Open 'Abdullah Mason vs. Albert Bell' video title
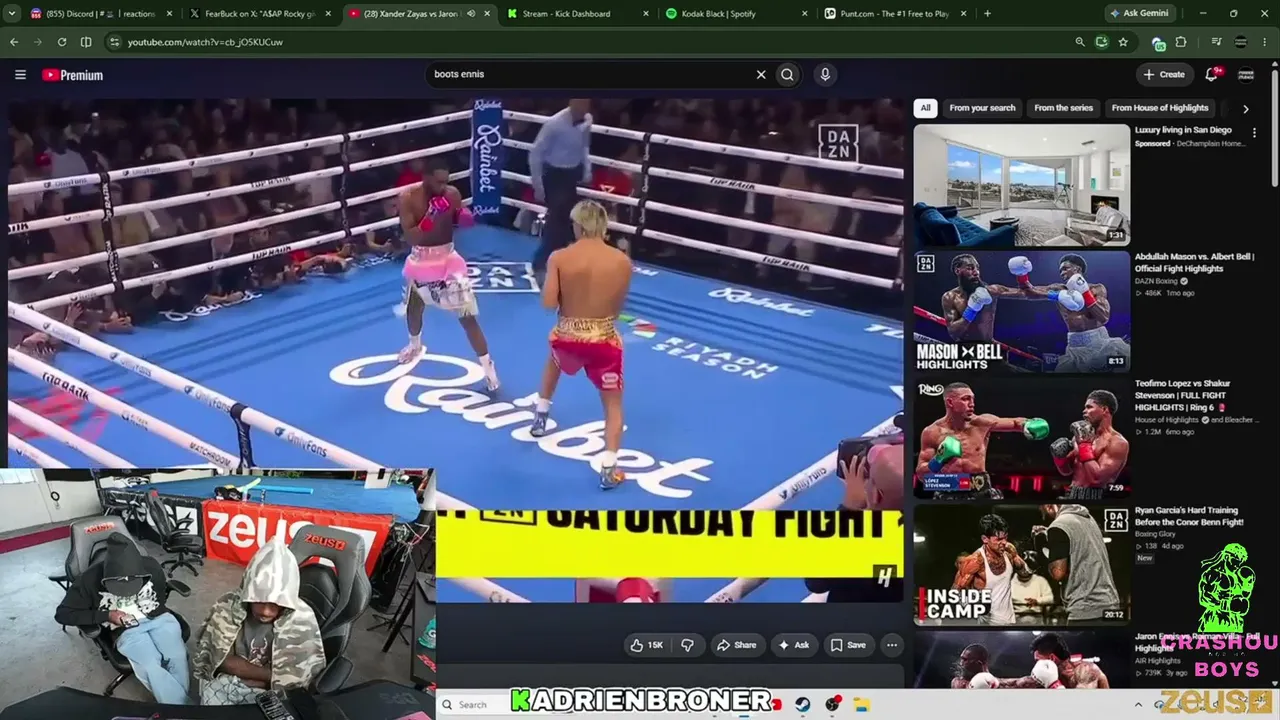 click(x=1194, y=263)
